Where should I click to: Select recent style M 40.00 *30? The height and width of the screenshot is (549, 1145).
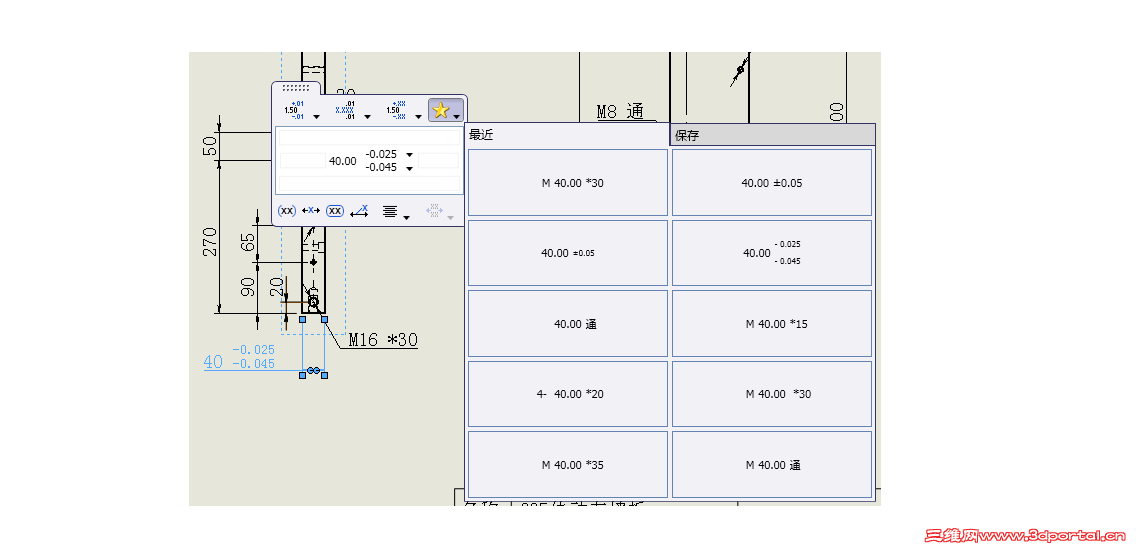[568, 183]
